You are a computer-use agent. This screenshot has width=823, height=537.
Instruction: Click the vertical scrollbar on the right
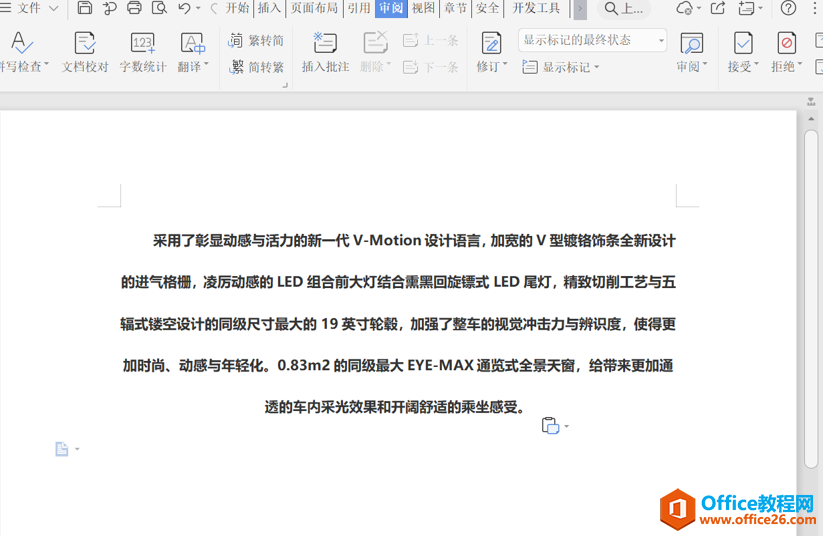(x=811, y=299)
